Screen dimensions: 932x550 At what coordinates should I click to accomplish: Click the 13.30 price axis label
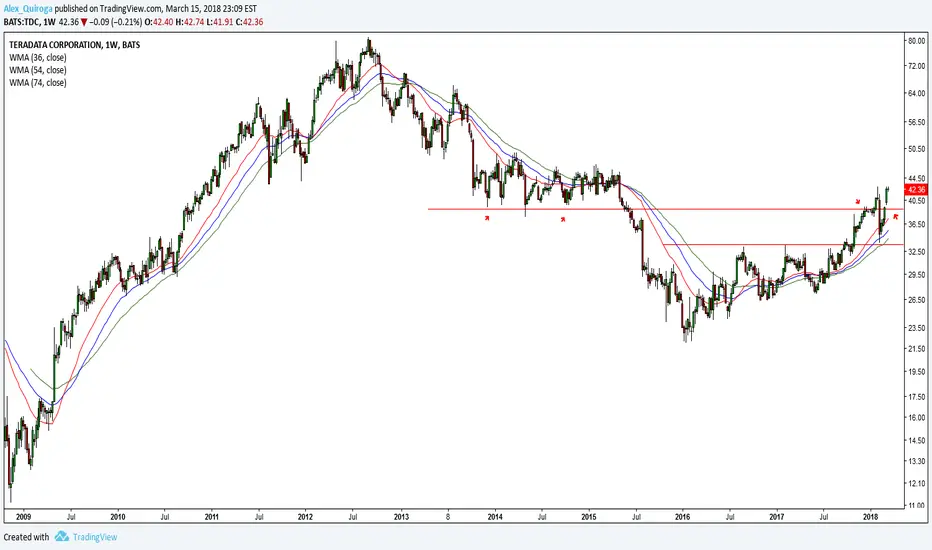(917, 461)
